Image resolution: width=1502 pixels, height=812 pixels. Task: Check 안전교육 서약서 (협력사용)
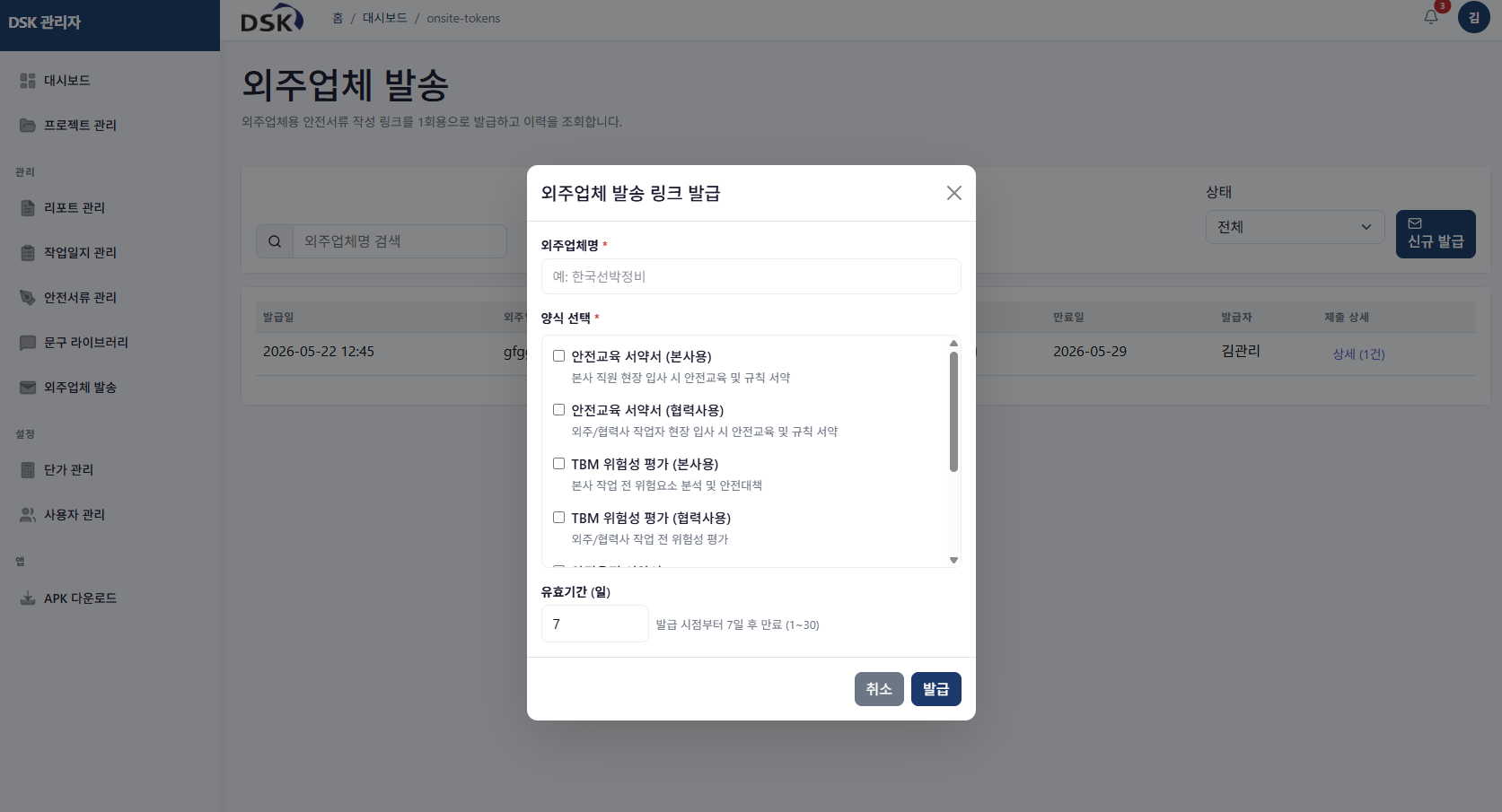[558, 410]
